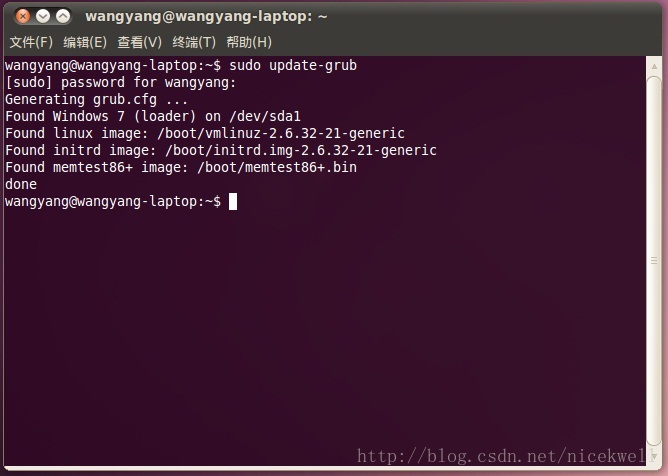Click the '[sudo] password for wangyang:' line
Screen dimensions: 668x476
click(121, 82)
